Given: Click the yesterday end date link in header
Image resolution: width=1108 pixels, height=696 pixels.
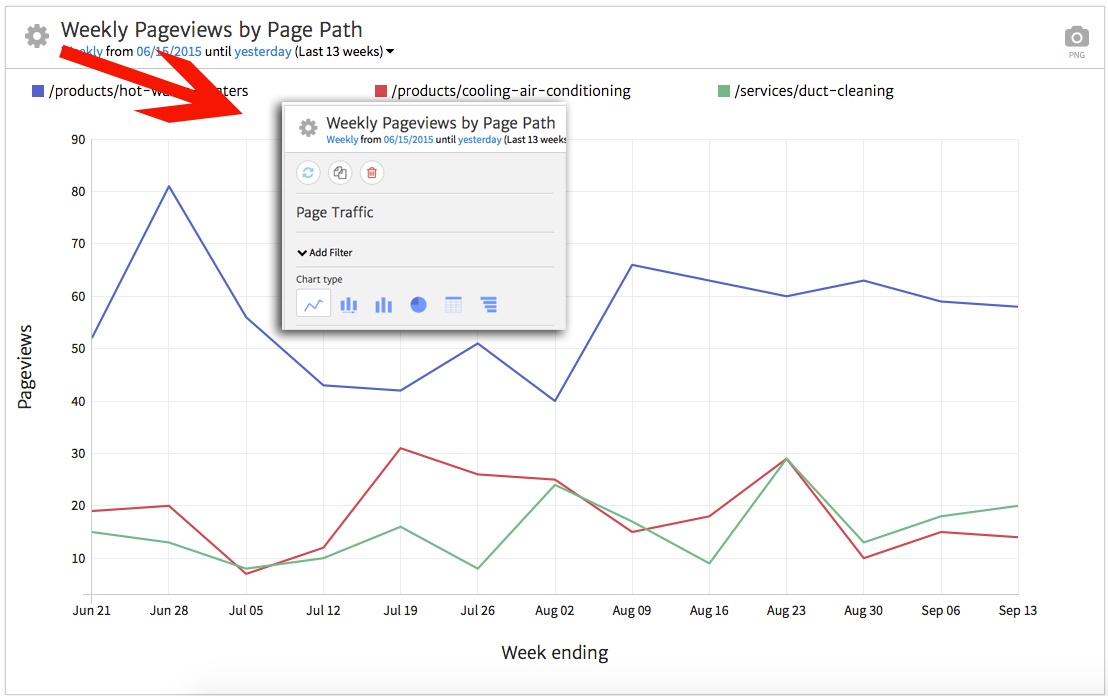Looking at the screenshot, I should (x=263, y=51).
